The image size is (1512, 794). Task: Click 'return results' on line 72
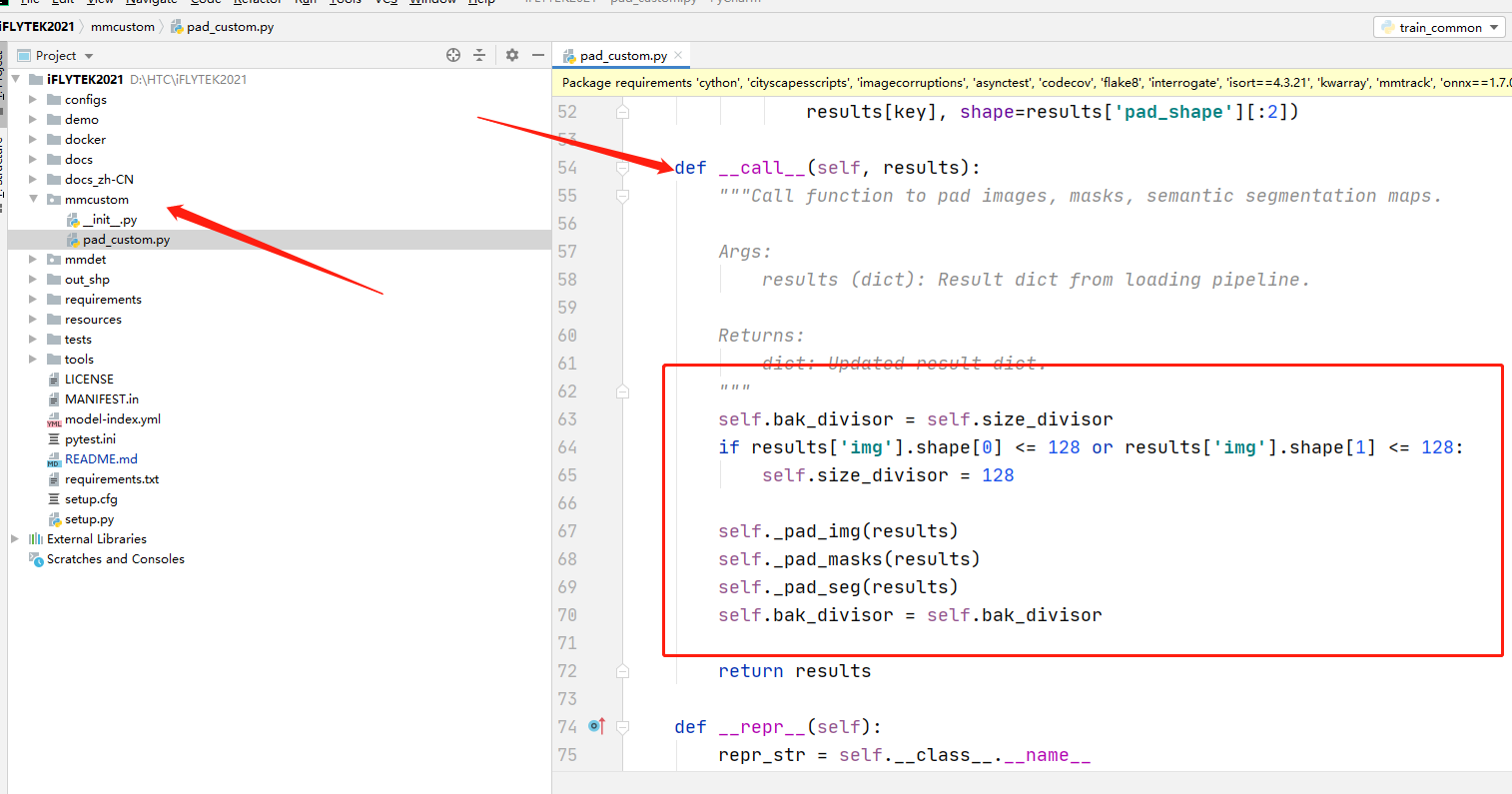pyautogui.click(x=794, y=671)
